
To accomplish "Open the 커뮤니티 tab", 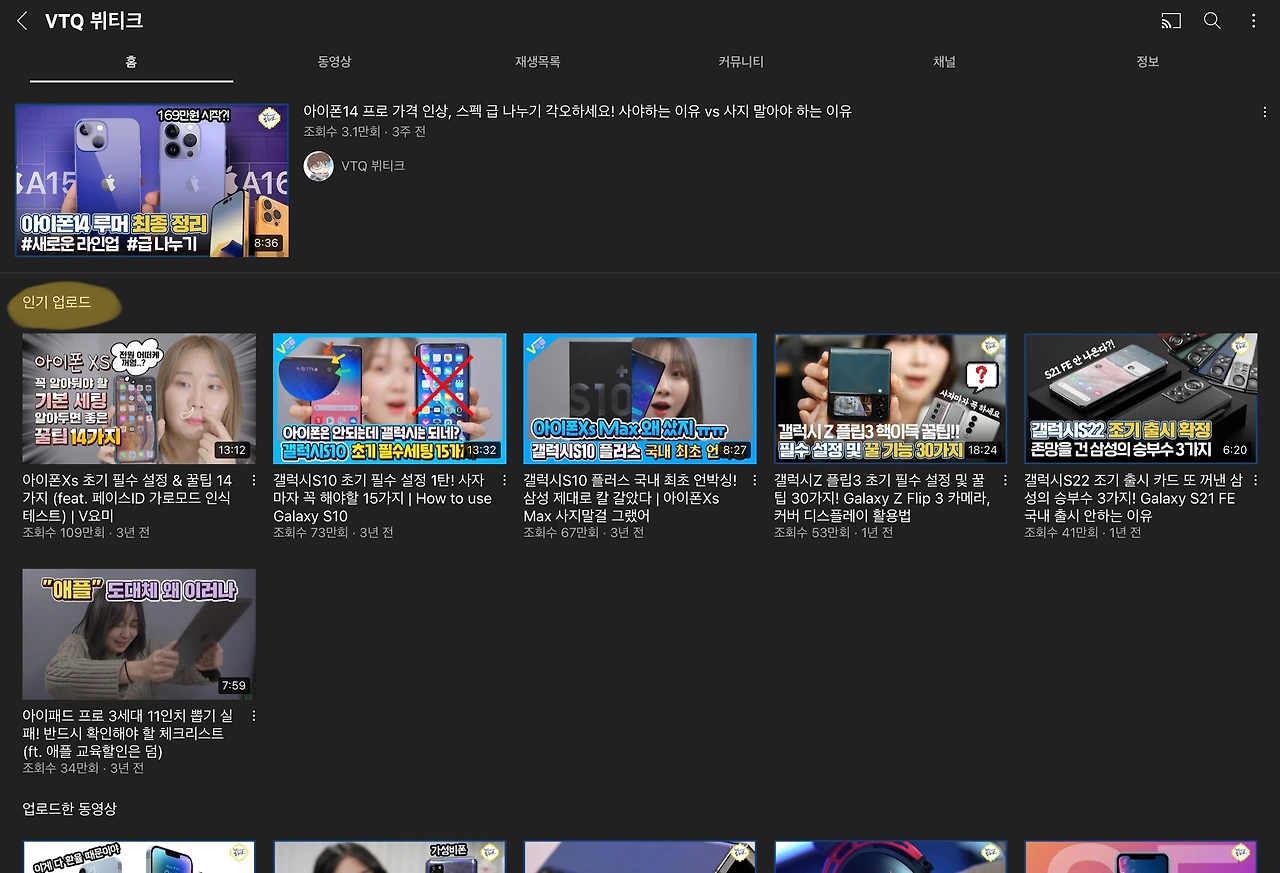I will pyautogui.click(x=741, y=62).
